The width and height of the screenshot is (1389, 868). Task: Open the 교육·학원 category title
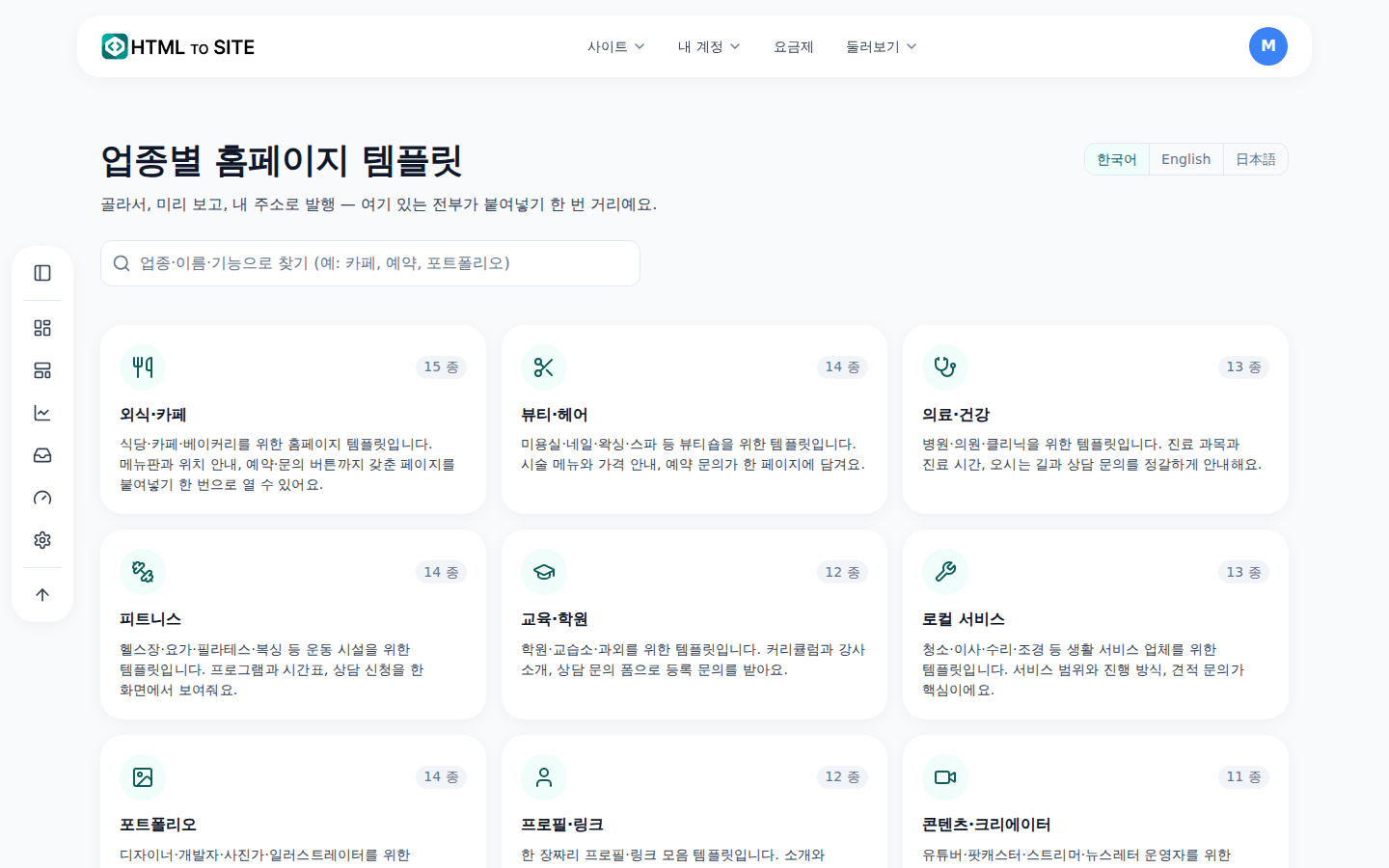click(555, 619)
